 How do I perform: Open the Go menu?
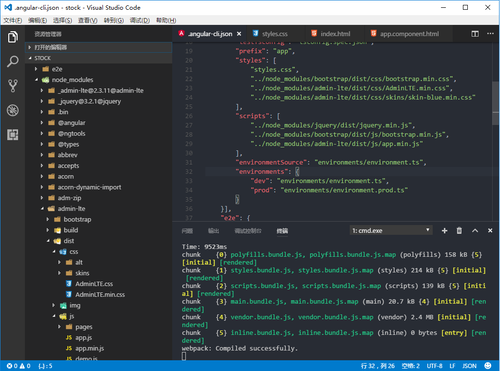tap(114, 21)
